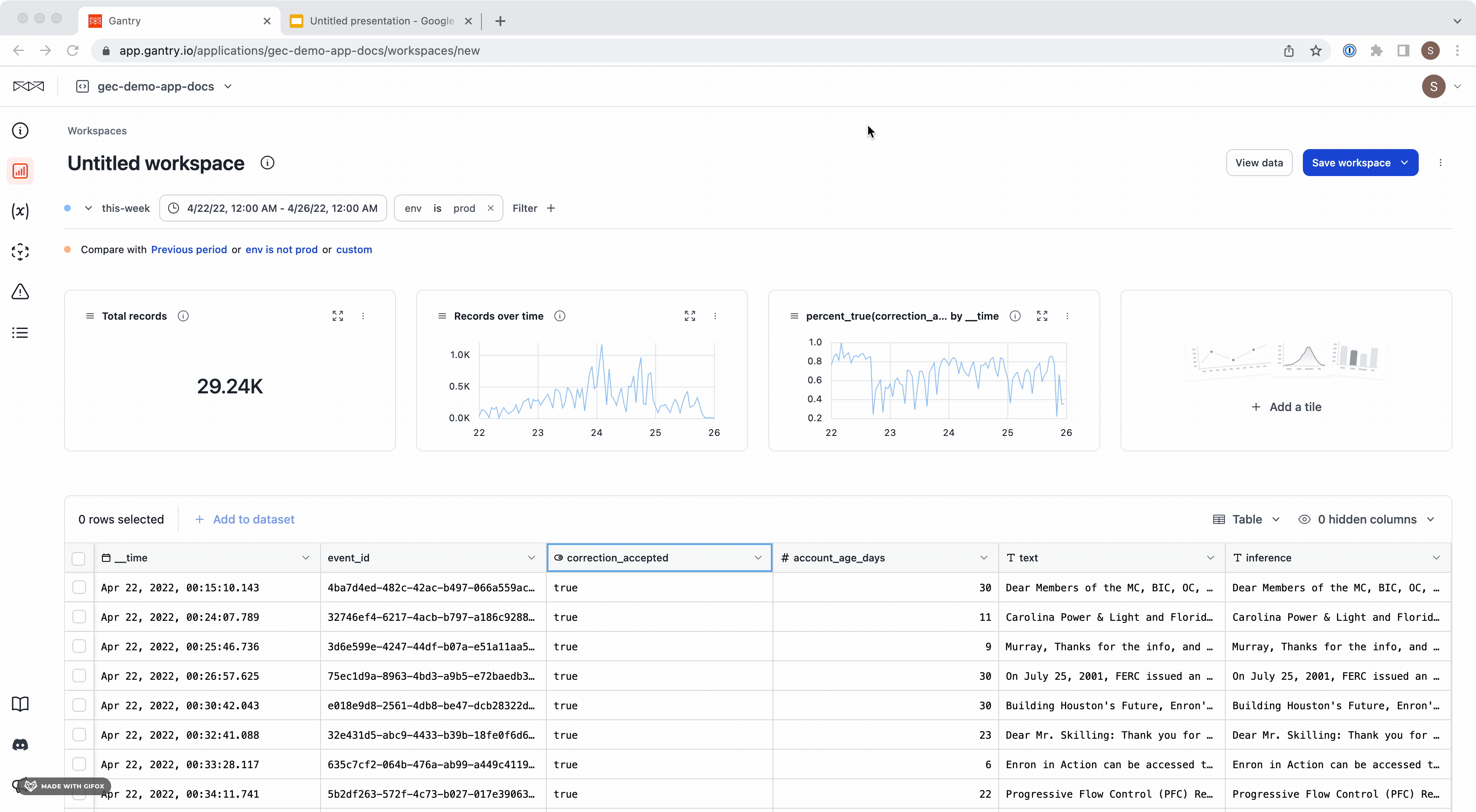This screenshot has width=1476, height=812.
Task: Open the 0 hidden columns dropdown
Action: coord(1367,519)
